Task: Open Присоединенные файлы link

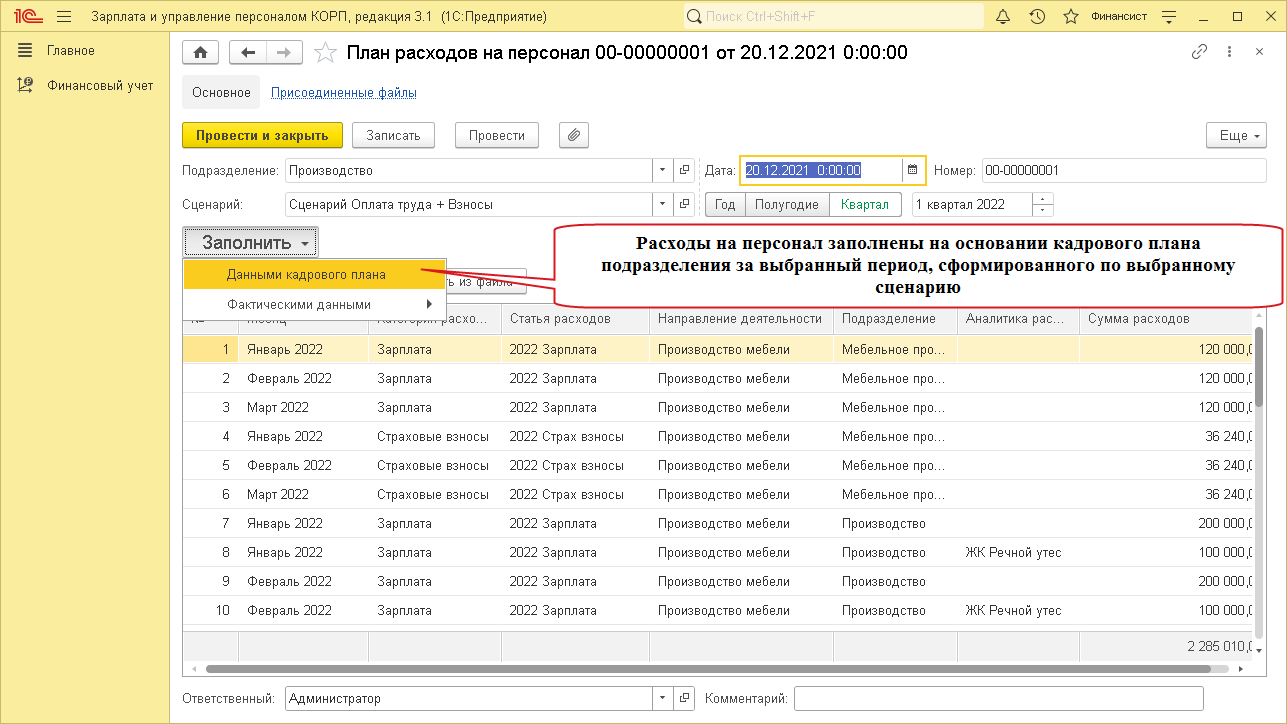Action: tap(344, 92)
